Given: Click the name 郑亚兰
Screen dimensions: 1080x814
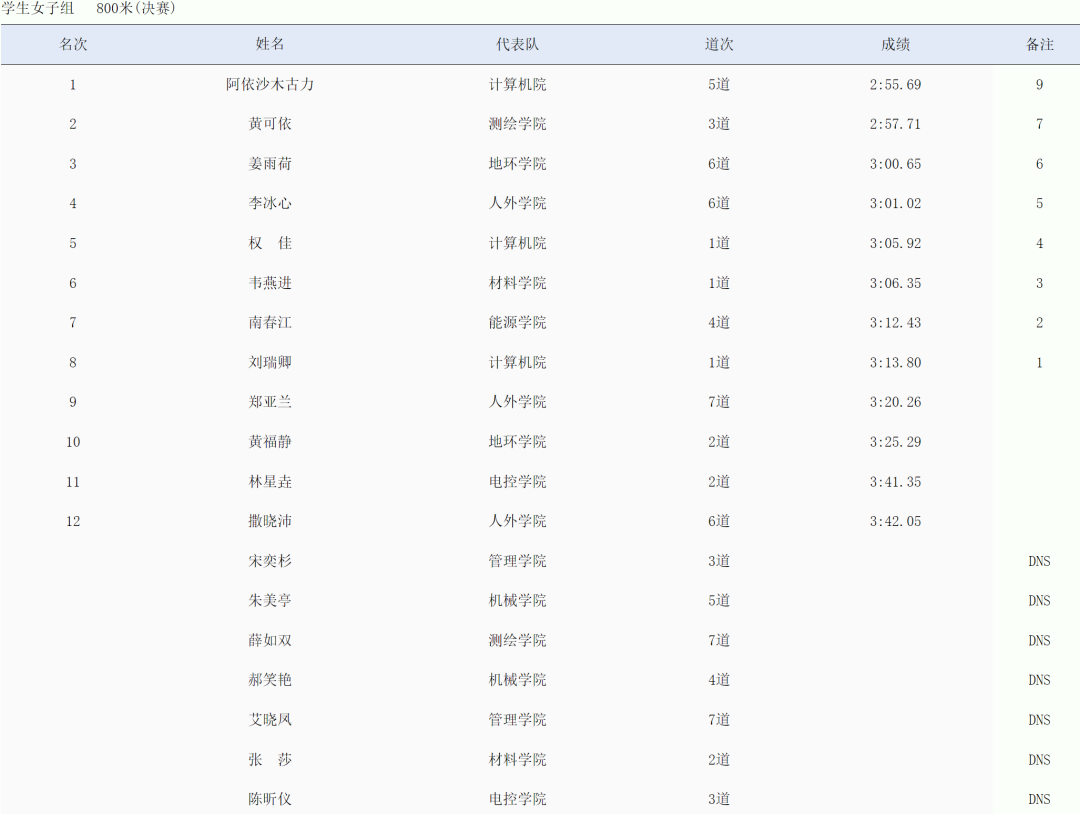Looking at the screenshot, I should click(270, 402).
